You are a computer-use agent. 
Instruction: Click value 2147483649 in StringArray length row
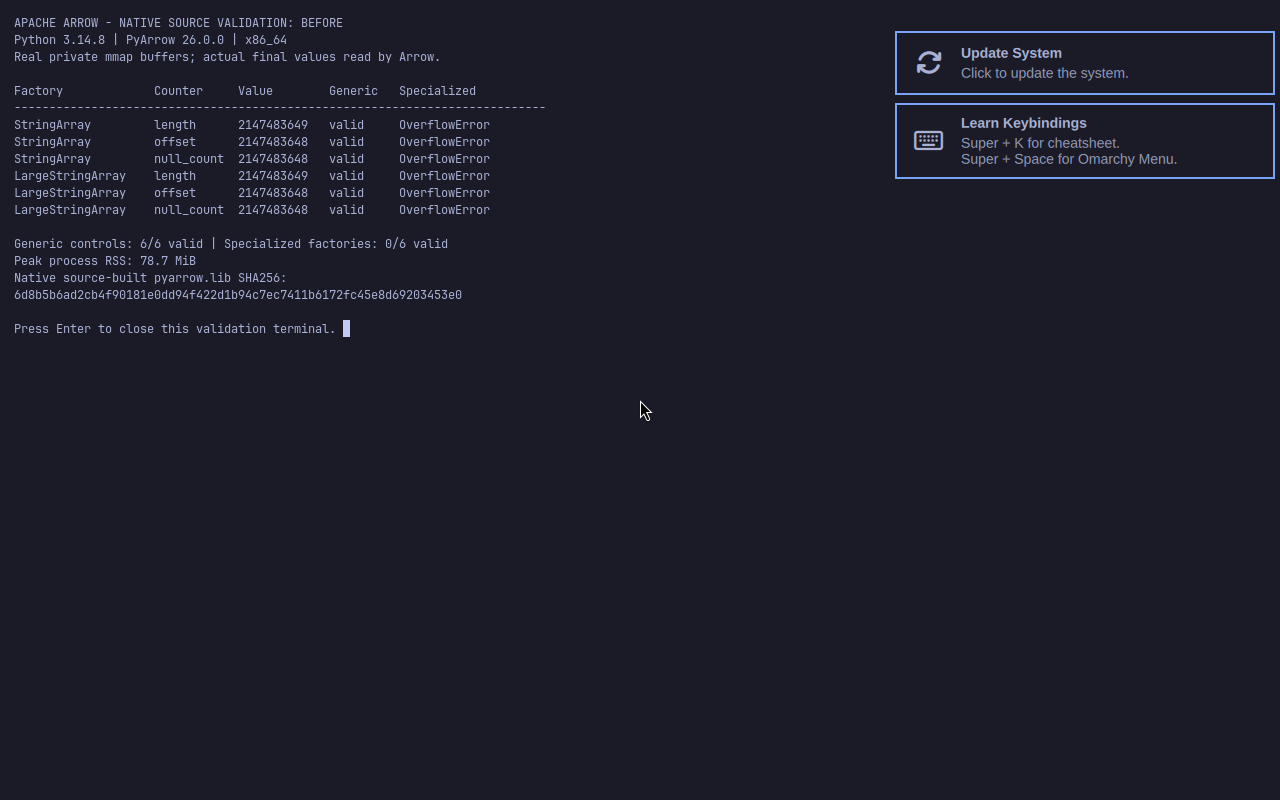pyautogui.click(x=273, y=125)
